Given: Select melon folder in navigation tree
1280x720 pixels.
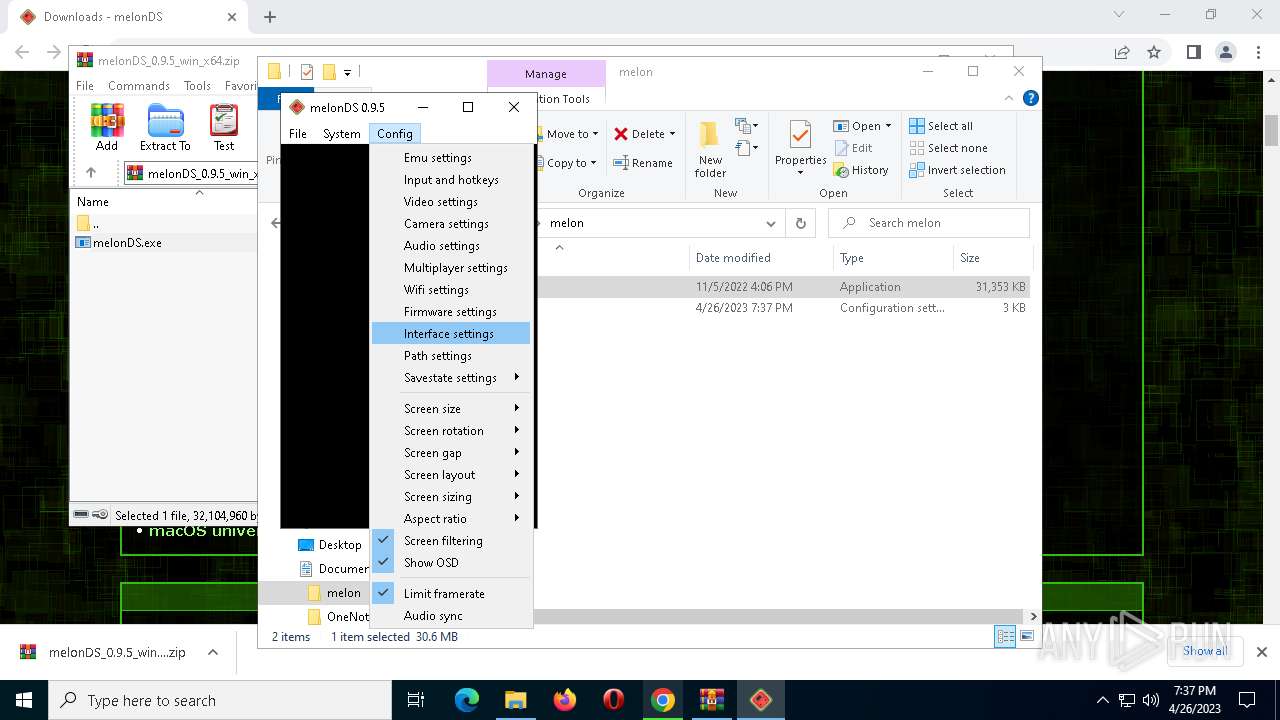Looking at the screenshot, I should click(x=343, y=593).
